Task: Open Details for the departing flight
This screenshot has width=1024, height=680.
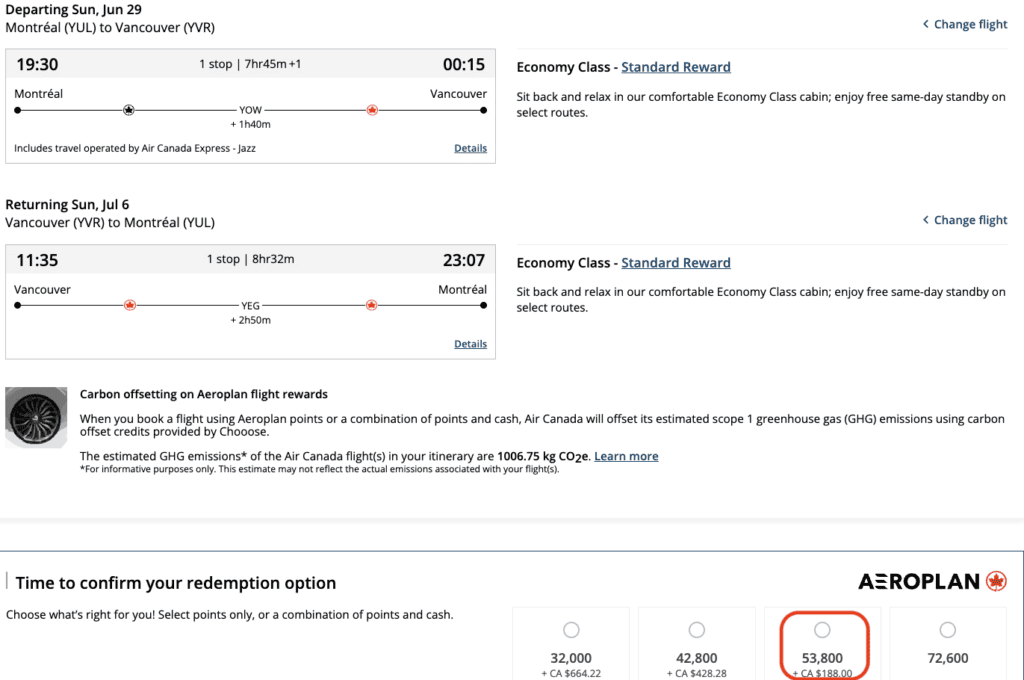Action: (x=470, y=148)
